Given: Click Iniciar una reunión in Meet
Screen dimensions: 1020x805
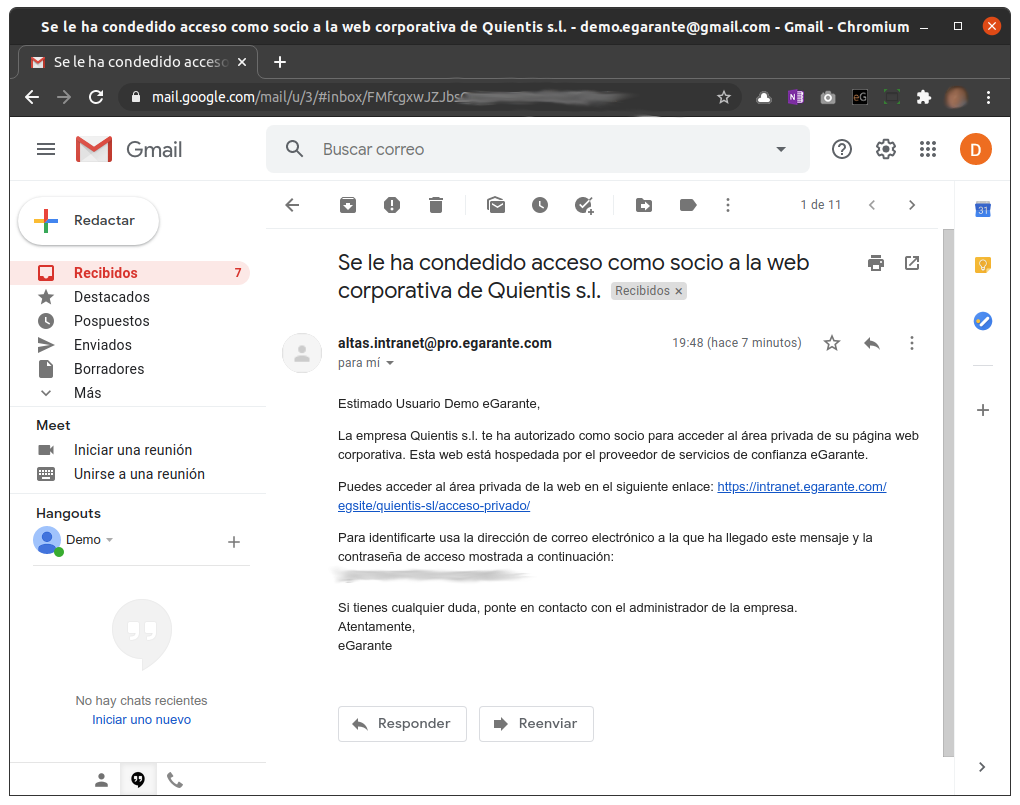Looking at the screenshot, I should click(x=133, y=450).
